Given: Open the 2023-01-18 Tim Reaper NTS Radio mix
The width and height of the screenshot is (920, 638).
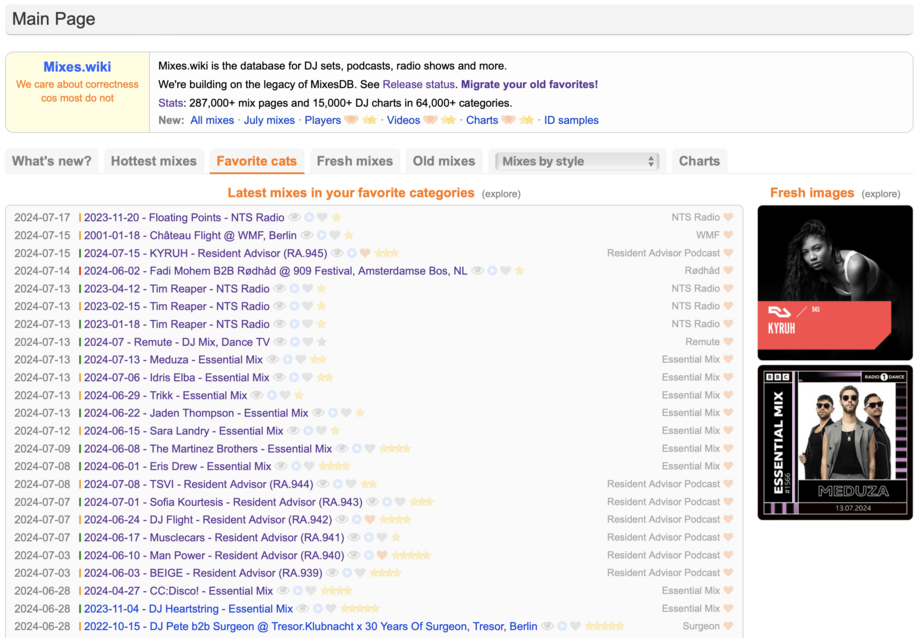Looking at the screenshot, I should point(177,324).
